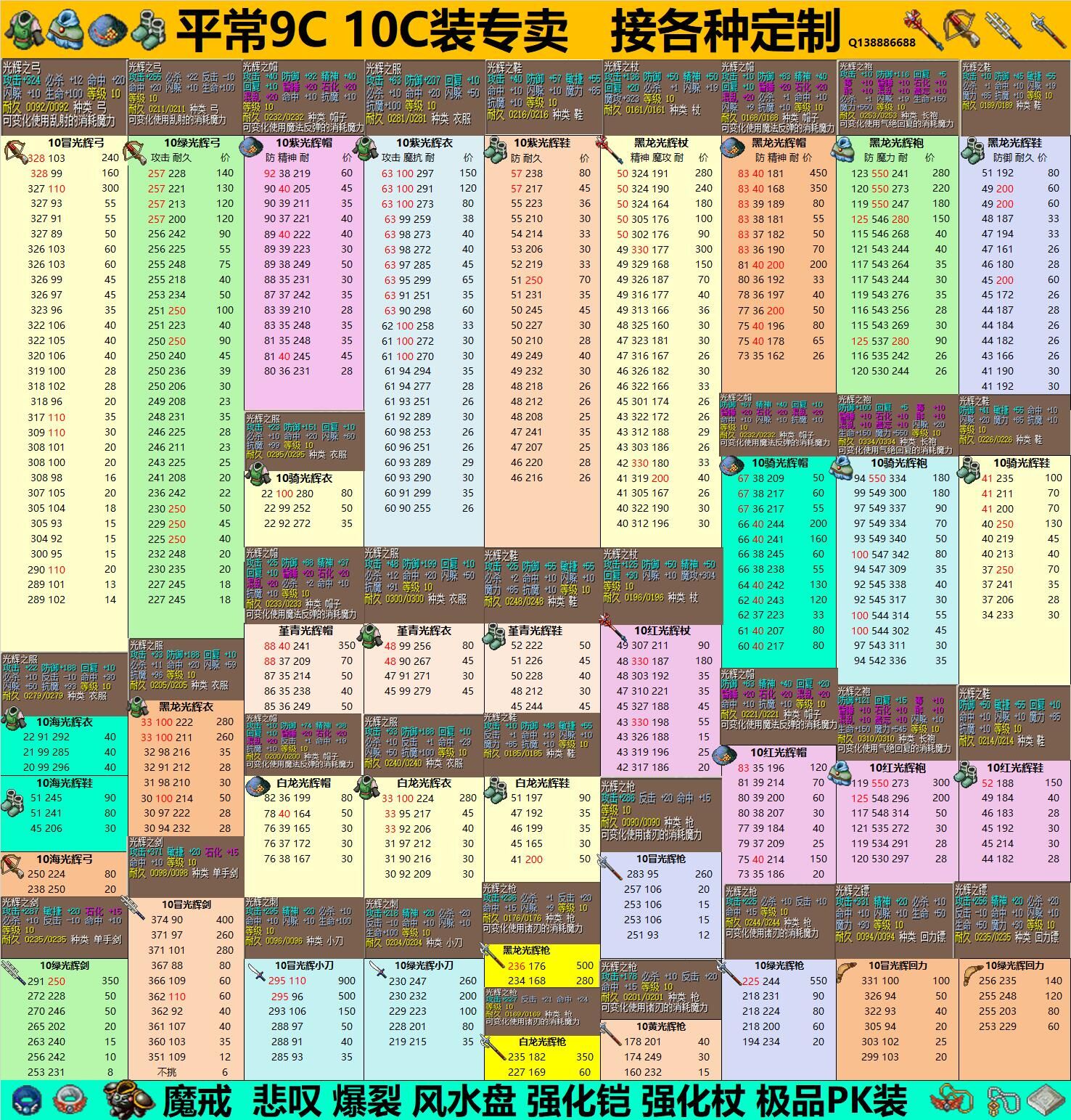
Task: Click the knife icon beside 10绿光辉小刀
Action: [x=377, y=970]
